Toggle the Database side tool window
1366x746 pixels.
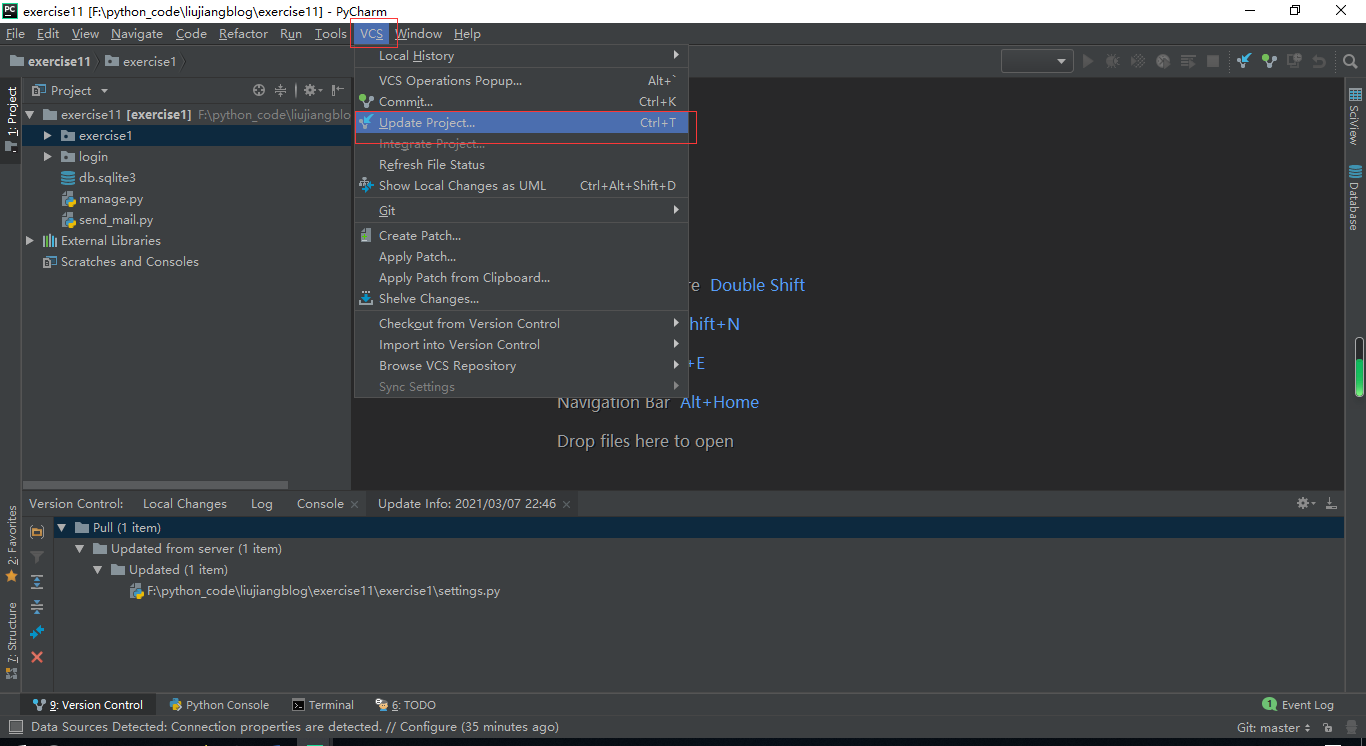[x=1355, y=196]
